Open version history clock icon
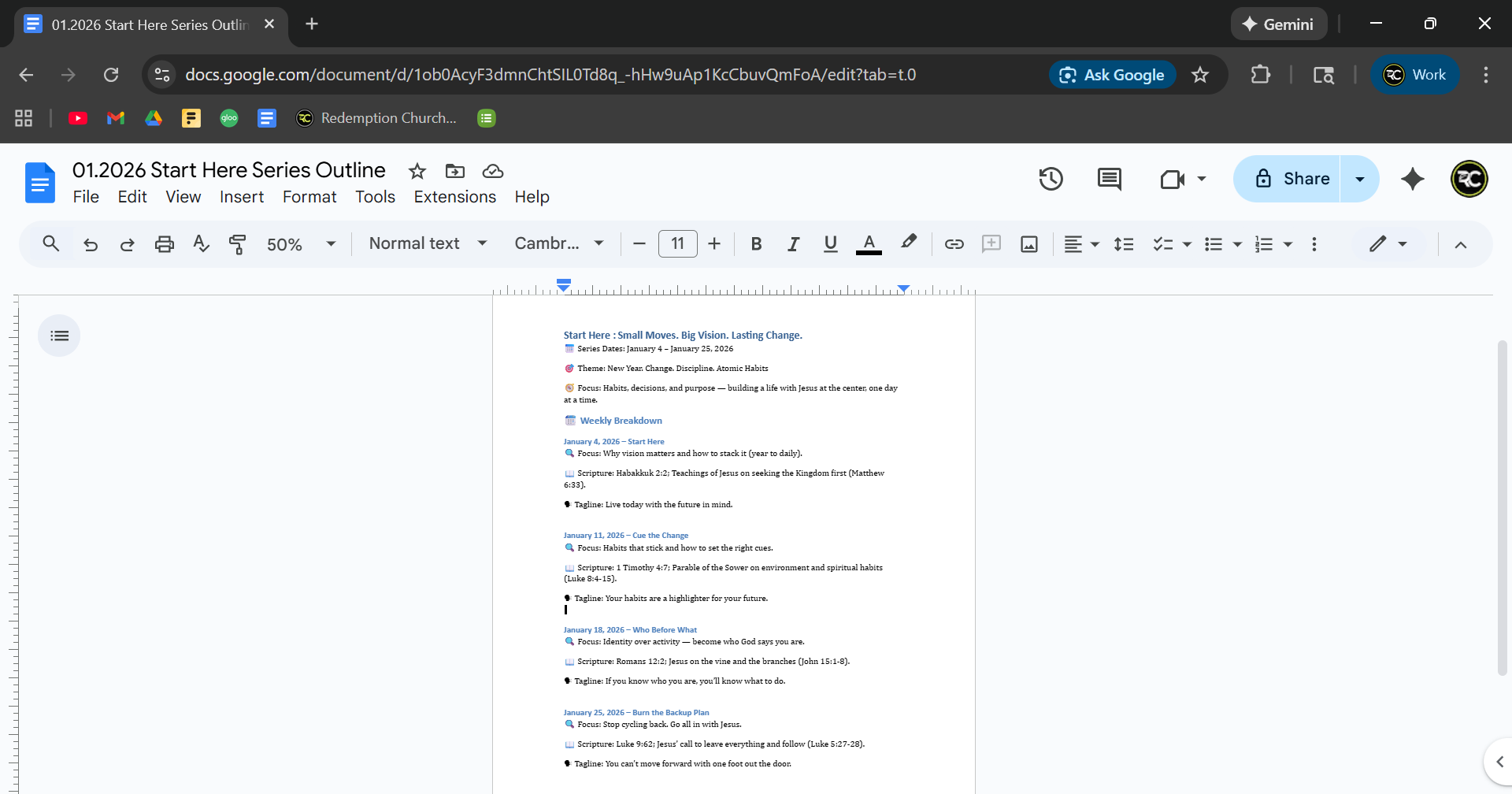 tap(1051, 180)
